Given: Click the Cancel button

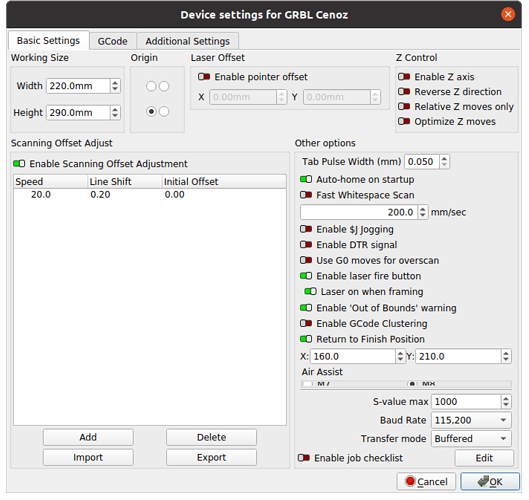Looking at the screenshot, I should (426, 482).
